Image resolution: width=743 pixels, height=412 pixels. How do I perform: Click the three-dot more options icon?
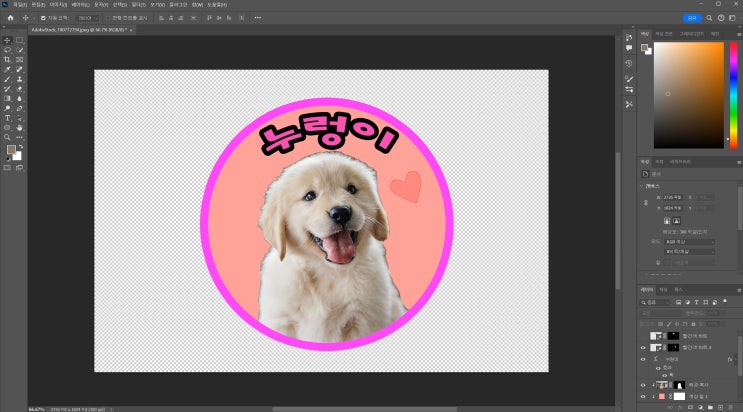point(259,18)
